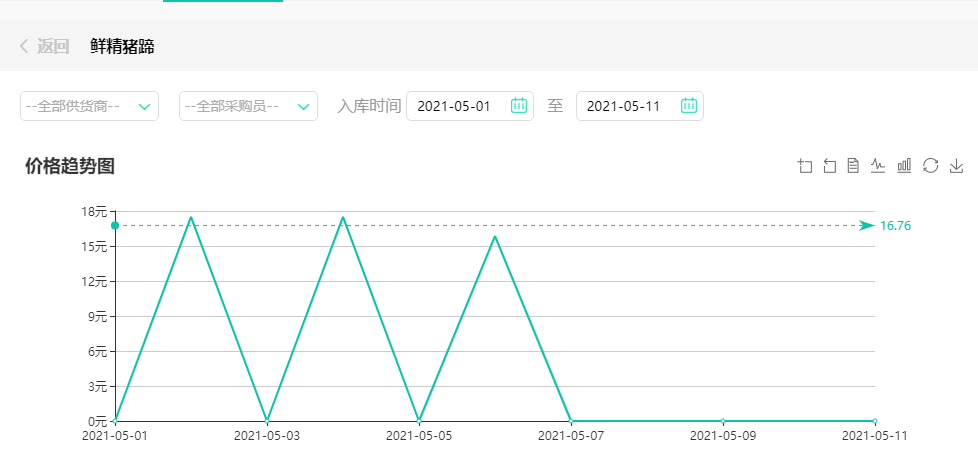
Task: Open calendar for end date 2021-05-11
Action: pyautogui.click(x=688, y=106)
